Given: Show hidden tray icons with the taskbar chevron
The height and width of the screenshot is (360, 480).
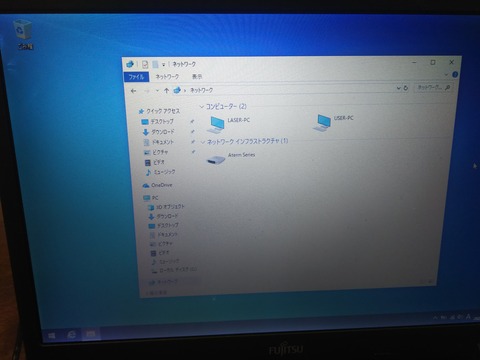Looking at the screenshot, I should [436, 318].
